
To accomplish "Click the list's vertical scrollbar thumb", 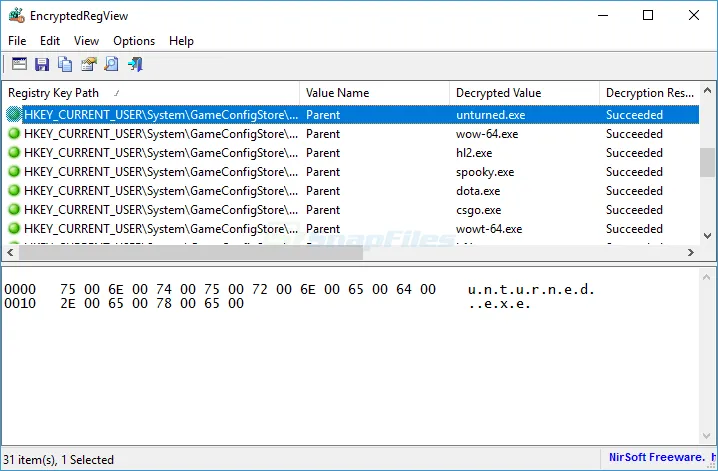I will [x=707, y=162].
